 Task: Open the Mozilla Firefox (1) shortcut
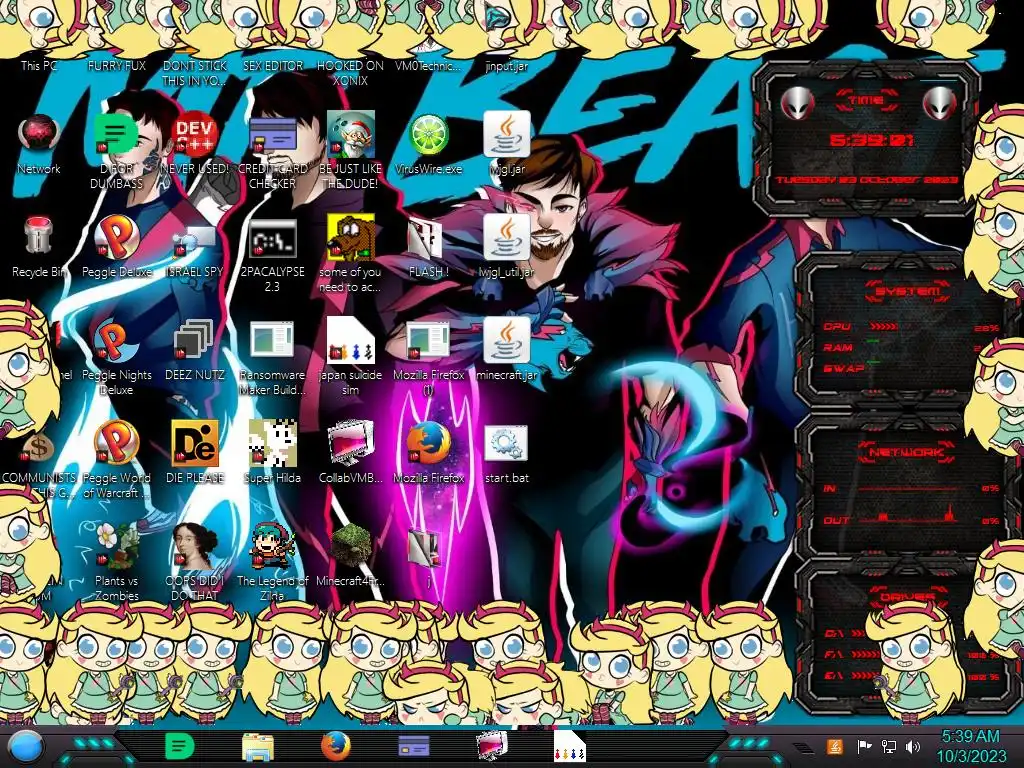[428, 341]
